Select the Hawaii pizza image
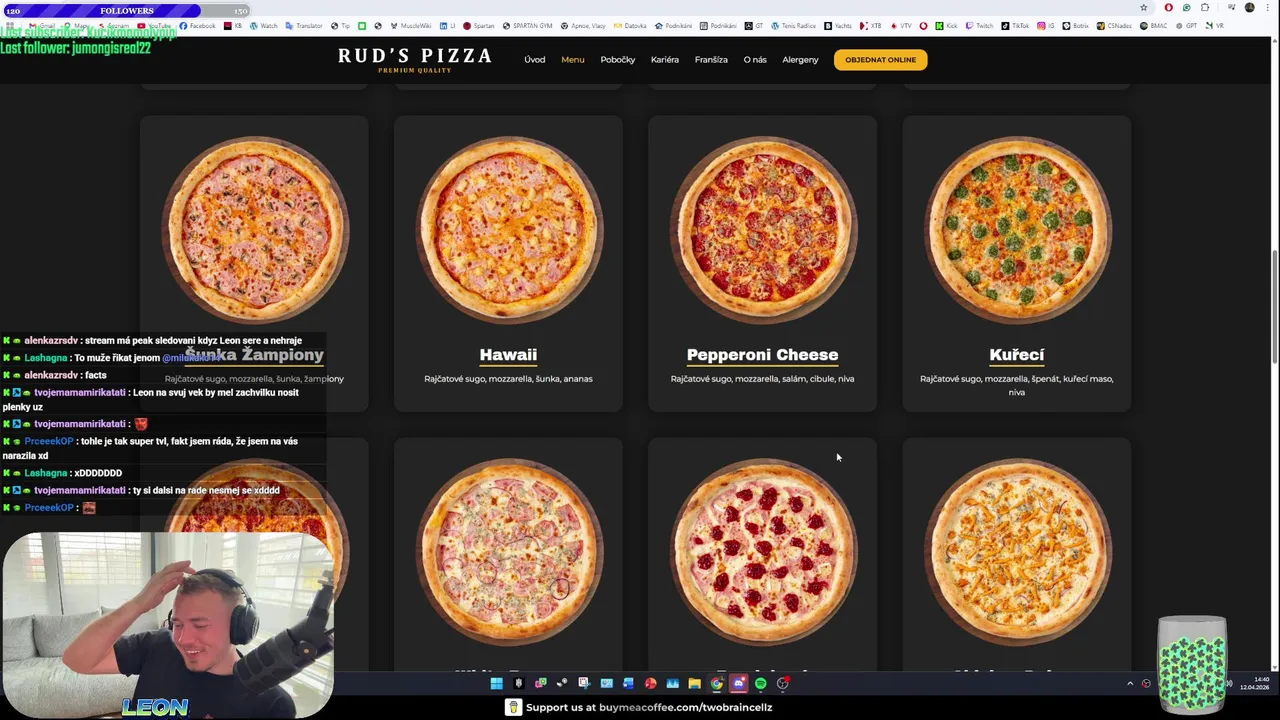1280x720 pixels. [x=508, y=230]
